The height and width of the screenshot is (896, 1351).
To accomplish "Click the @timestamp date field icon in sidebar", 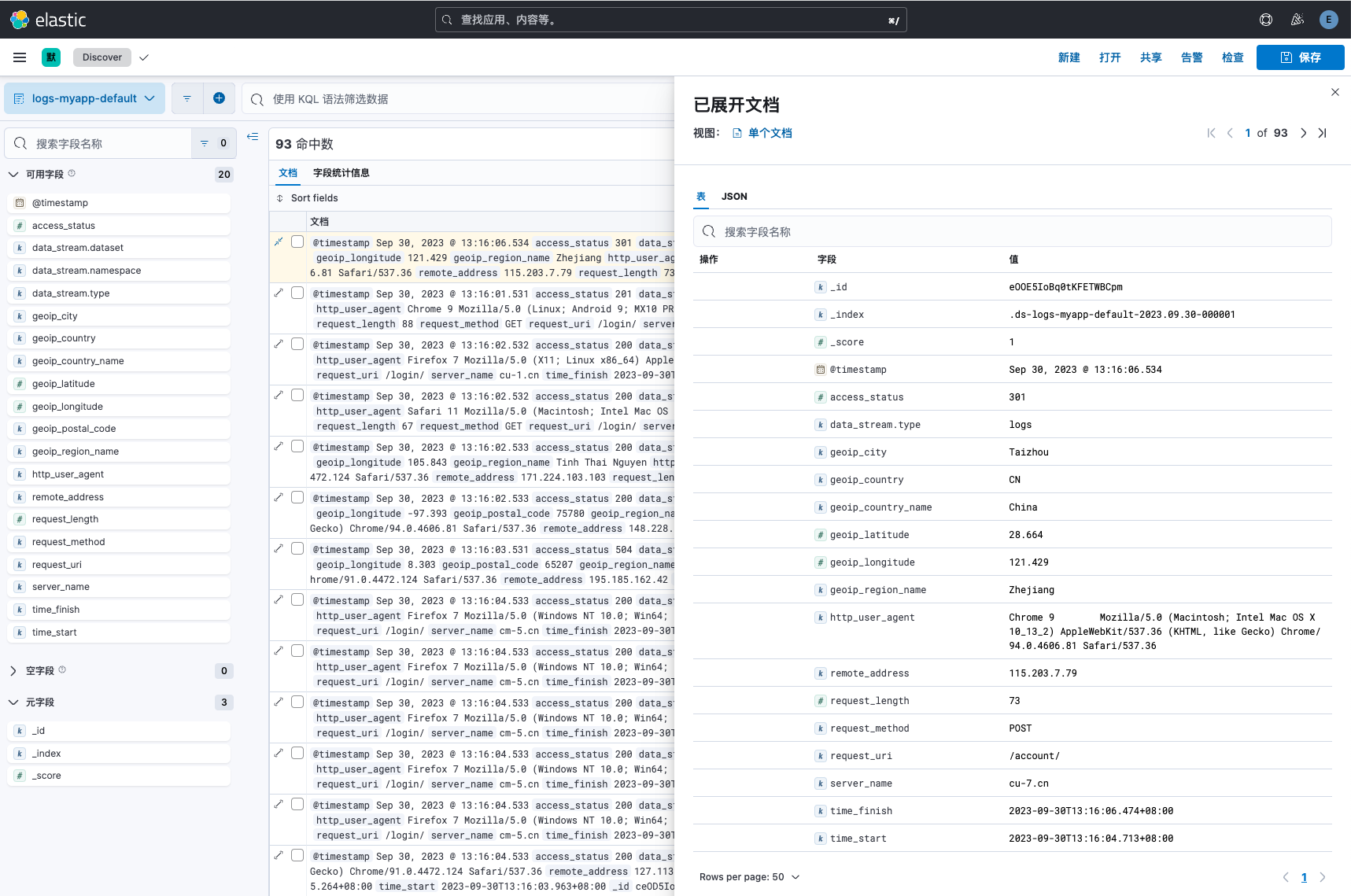I will [20, 203].
